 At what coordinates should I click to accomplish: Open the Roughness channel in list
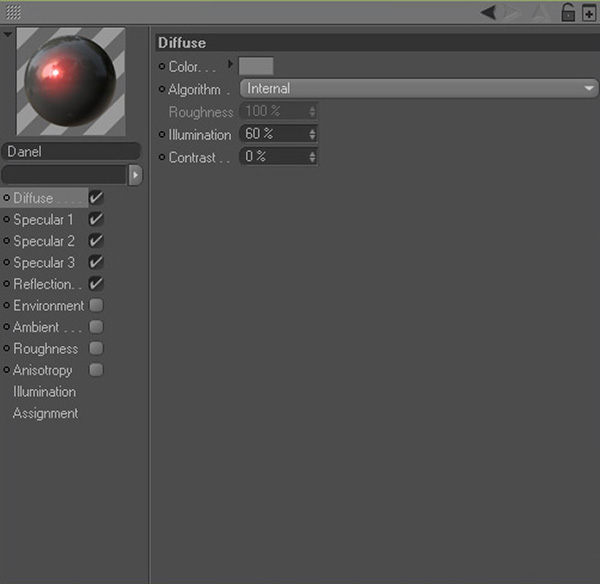pyautogui.click(x=46, y=349)
